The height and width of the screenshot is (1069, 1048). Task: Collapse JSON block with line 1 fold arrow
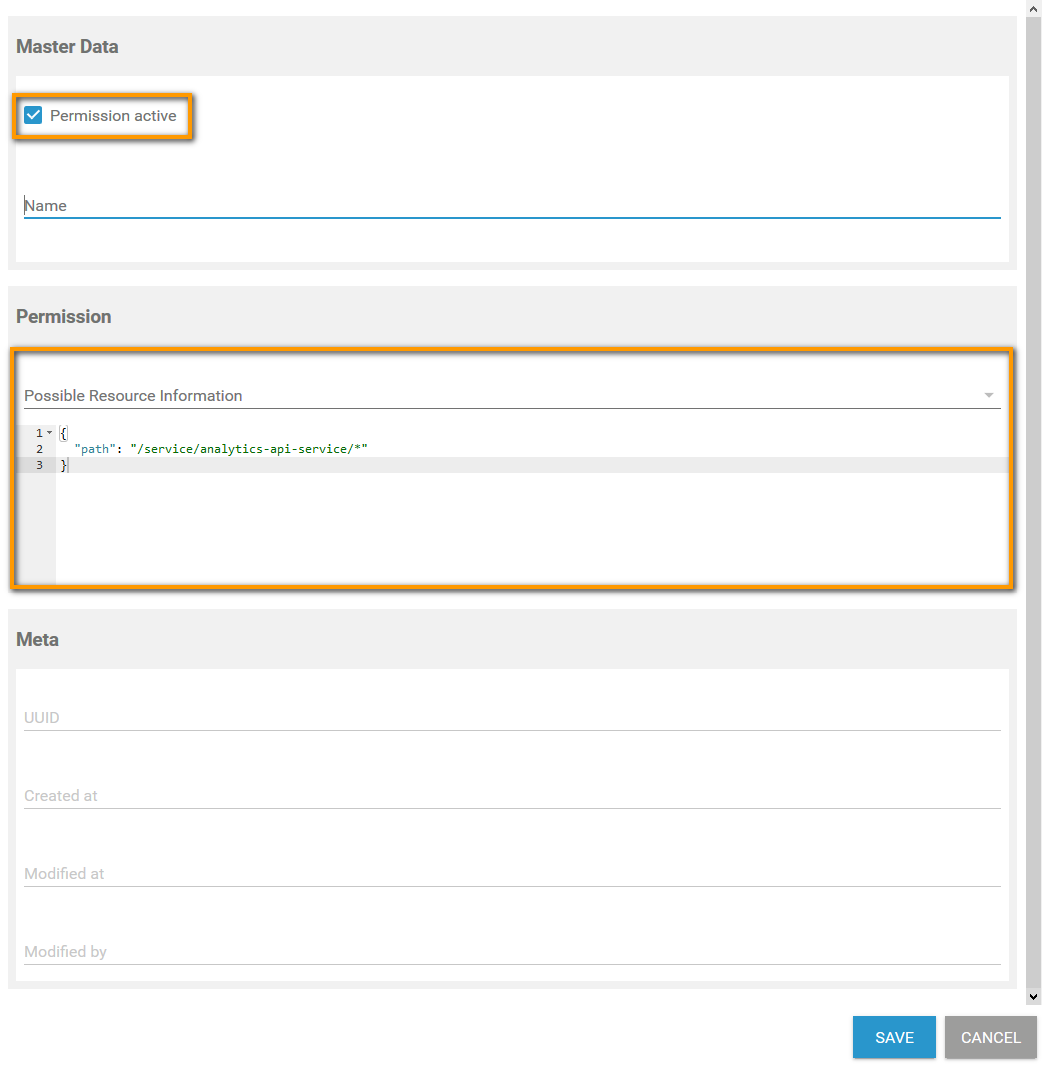[50, 433]
